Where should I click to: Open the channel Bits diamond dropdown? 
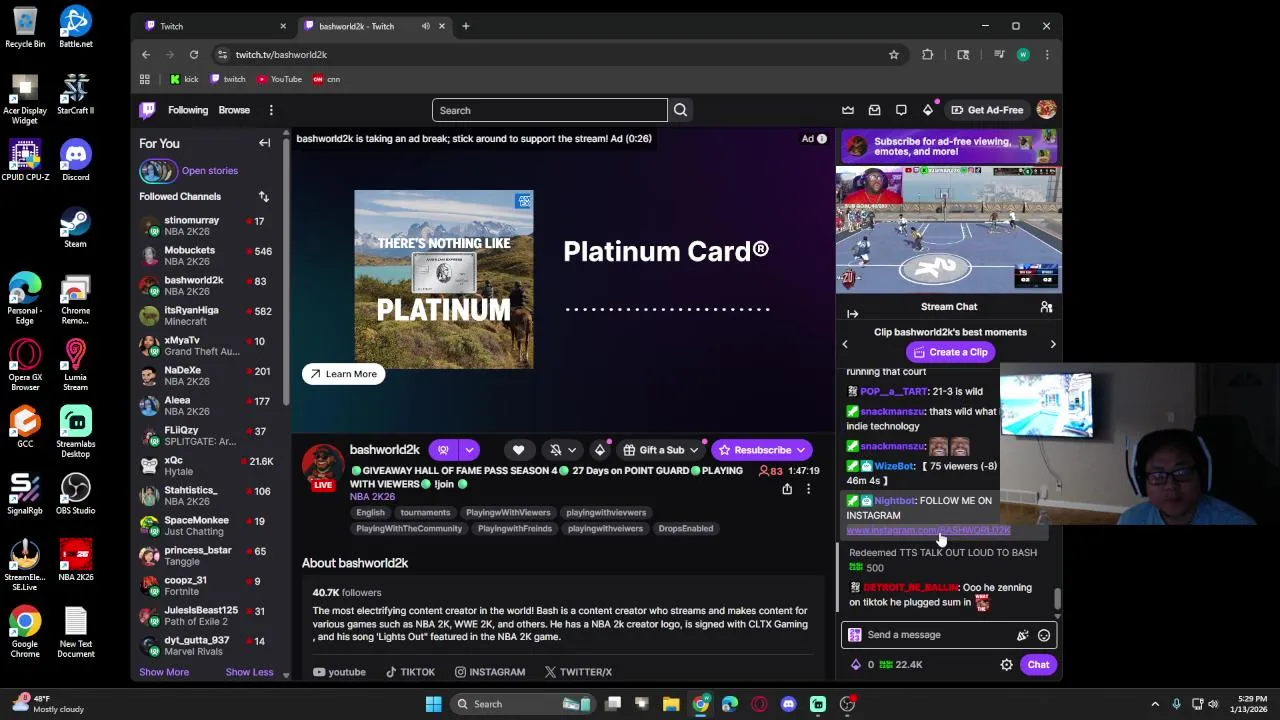[599, 450]
